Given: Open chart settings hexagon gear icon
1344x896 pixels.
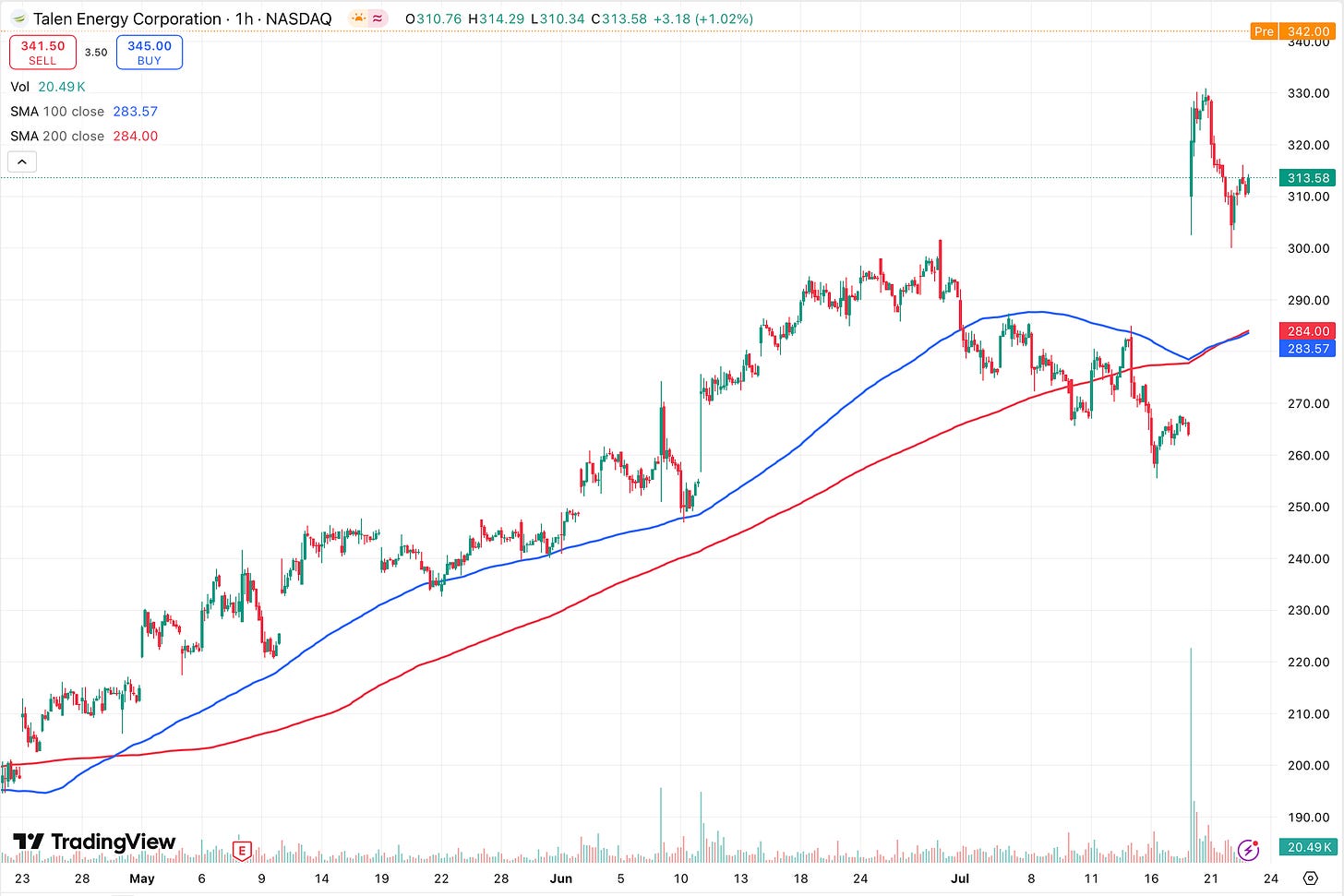Looking at the screenshot, I should [x=1310, y=878].
